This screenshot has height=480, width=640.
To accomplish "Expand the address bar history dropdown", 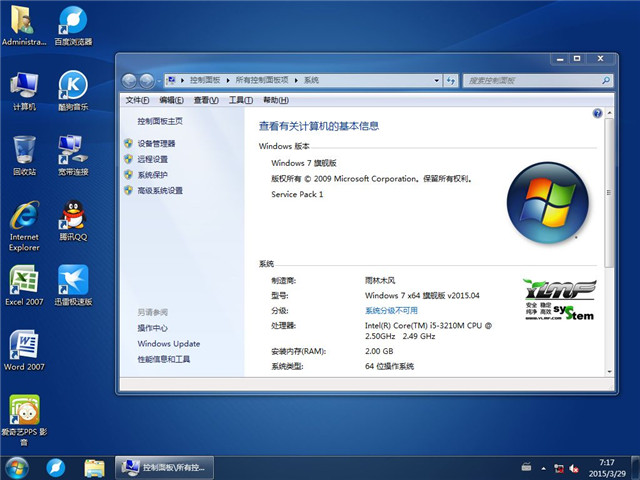I will [x=436, y=80].
